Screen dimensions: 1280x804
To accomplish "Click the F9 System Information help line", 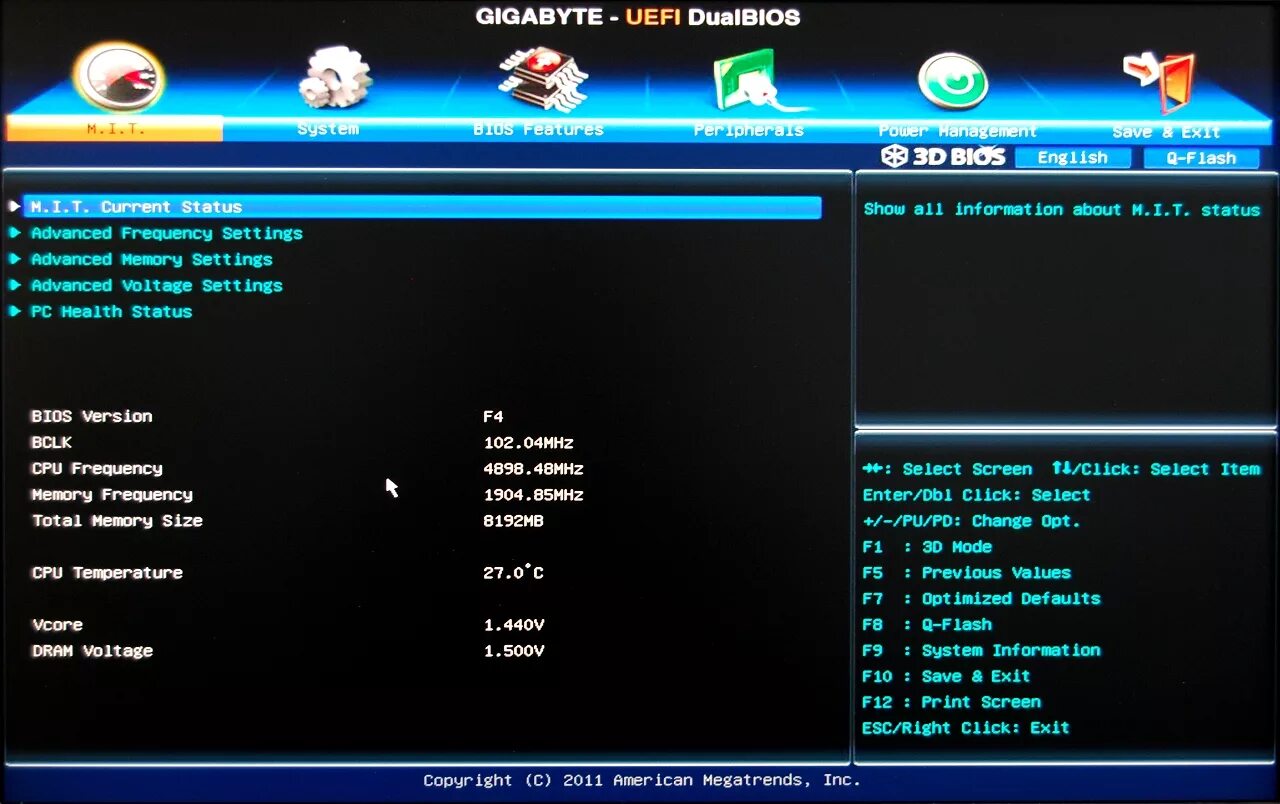I will point(981,651).
